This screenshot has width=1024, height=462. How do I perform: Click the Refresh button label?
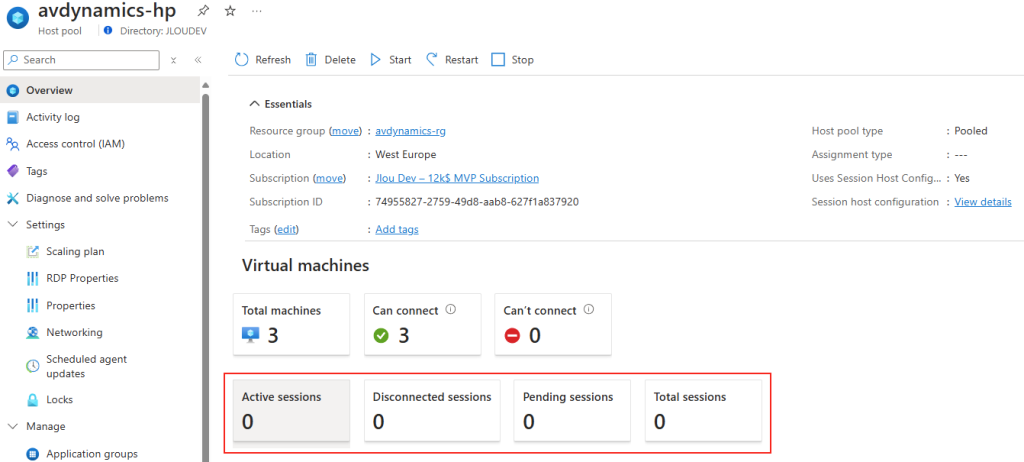tap(273, 60)
